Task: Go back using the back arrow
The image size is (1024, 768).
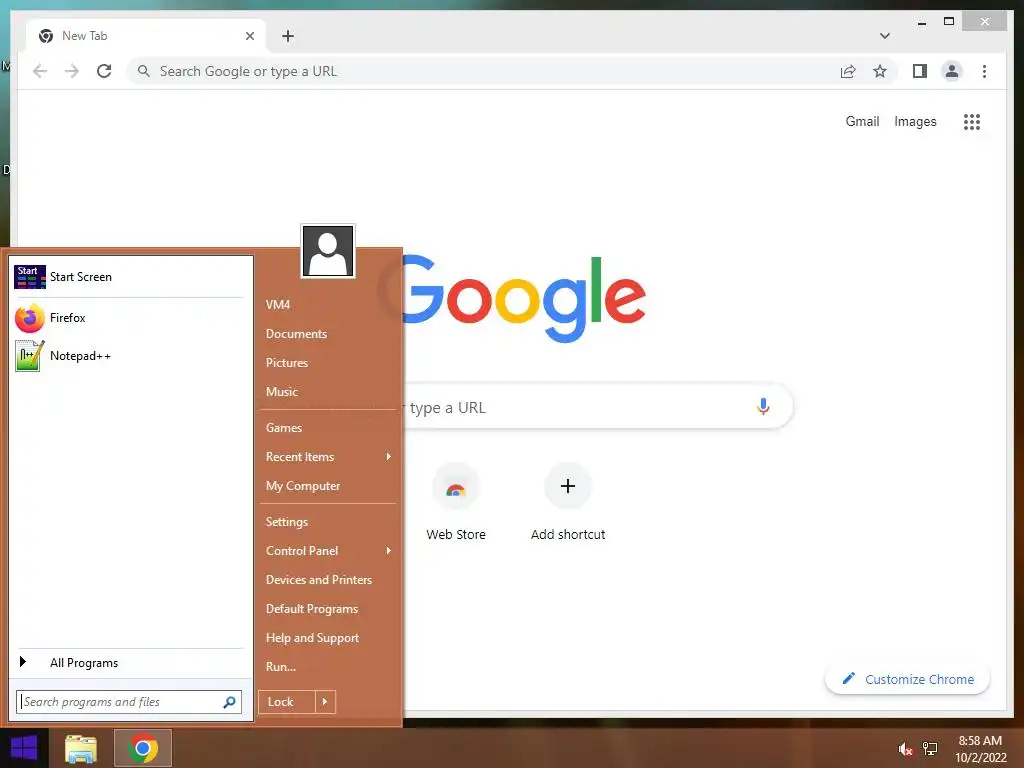Action: click(40, 71)
